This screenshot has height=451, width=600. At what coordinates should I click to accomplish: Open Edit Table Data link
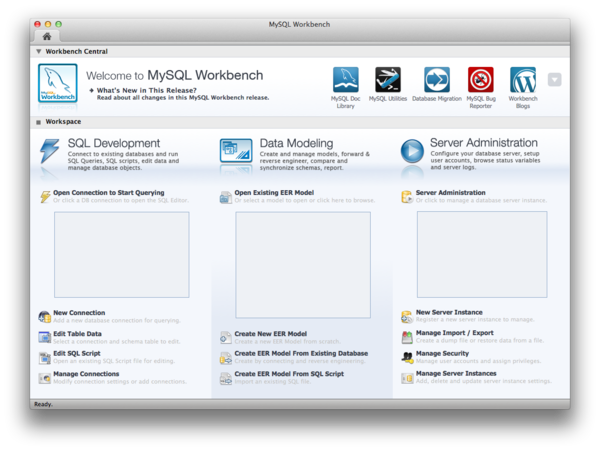77,334
